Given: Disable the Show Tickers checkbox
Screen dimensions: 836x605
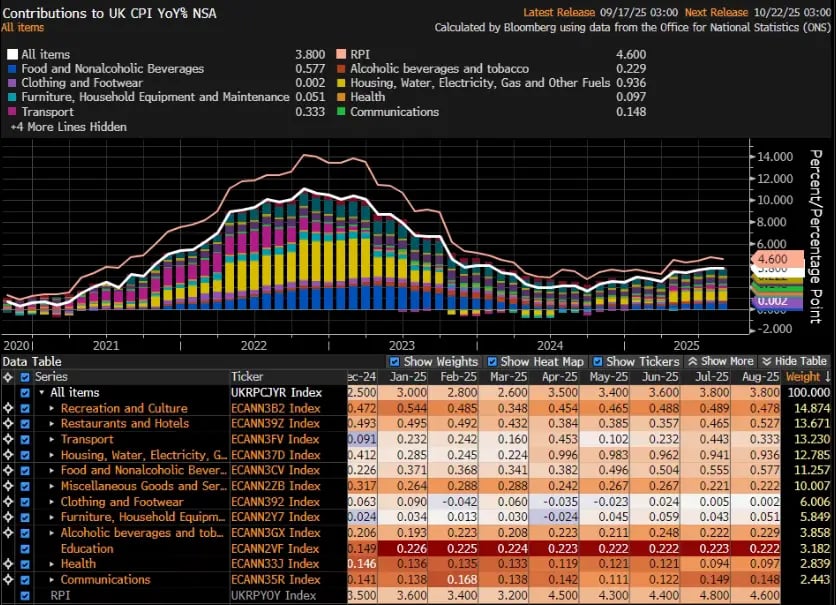Looking at the screenshot, I should coord(598,361).
